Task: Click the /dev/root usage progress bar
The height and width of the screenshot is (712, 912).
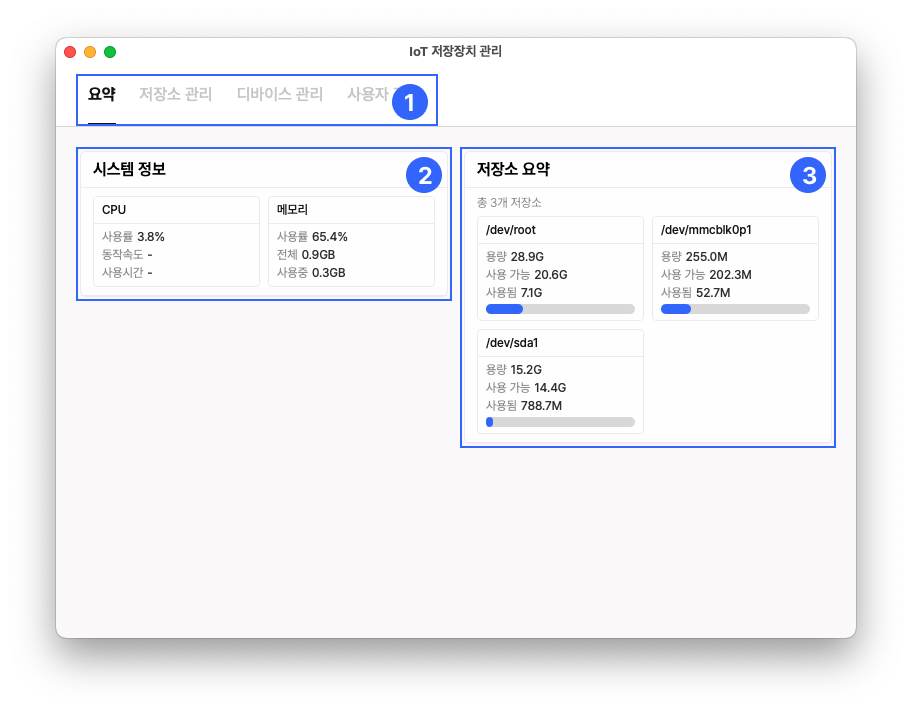Action: (x=560, y=309)
